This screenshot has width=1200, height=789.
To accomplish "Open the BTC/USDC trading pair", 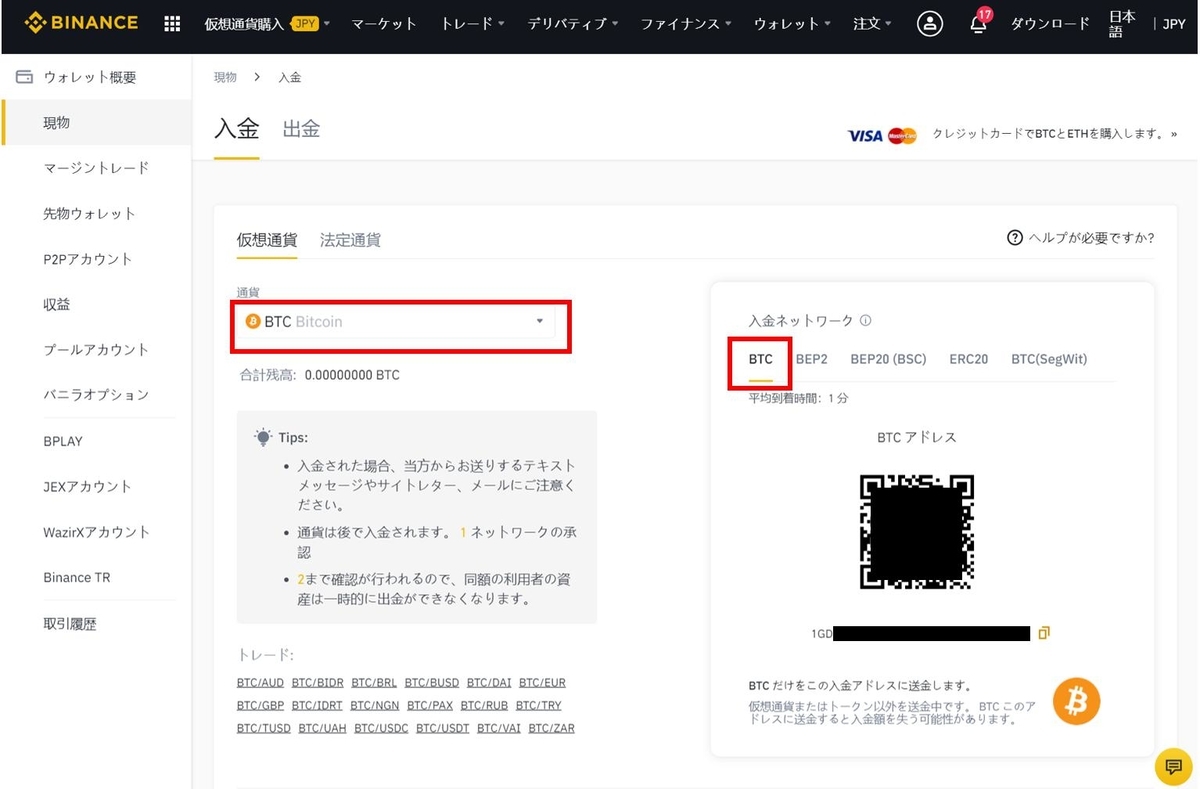I will tap(381, 729).
